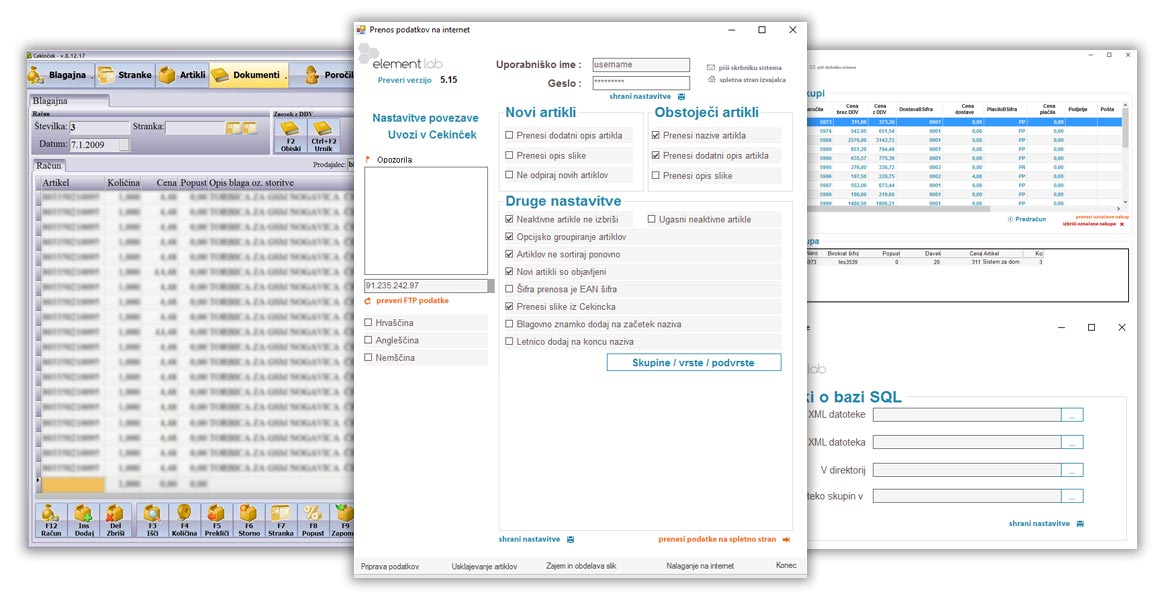Viewport: 1163px width, 602px height.
Task: Click F12 Račun button in Cekinček
Action: [x=50, y=520]
